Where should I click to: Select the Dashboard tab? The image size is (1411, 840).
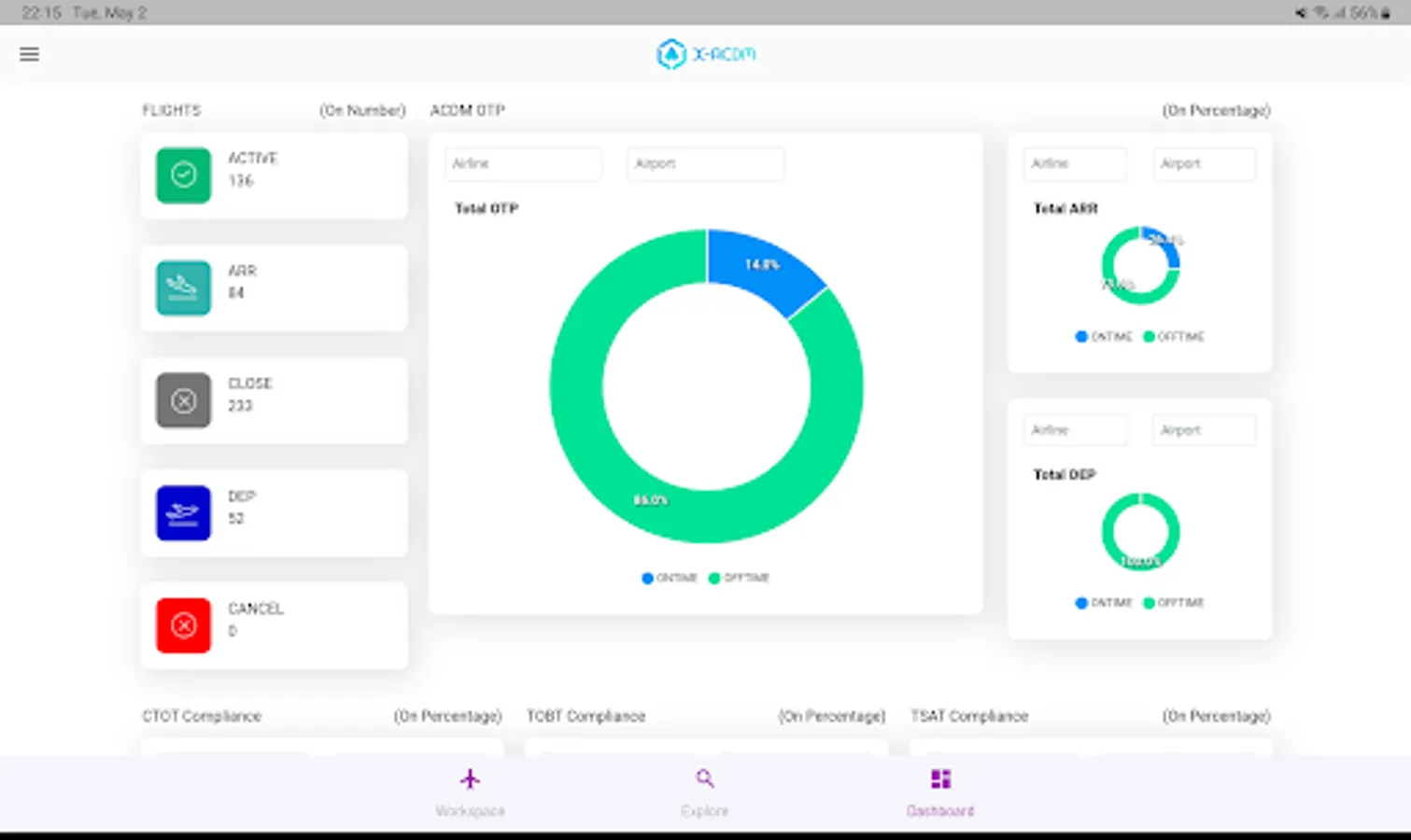(940, 793)
